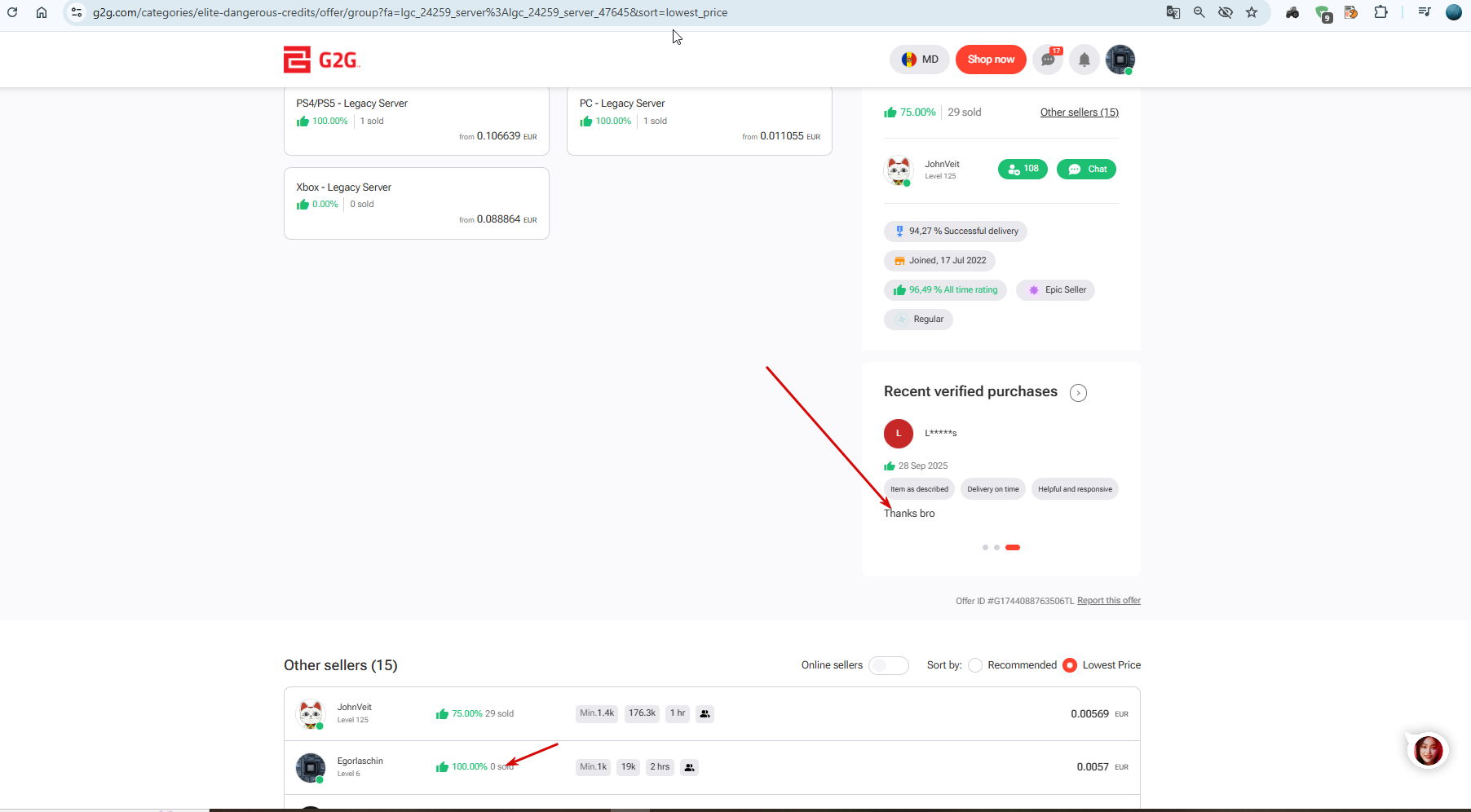Image resolution: width=1471 pixels, height=812 pixels.
Task: Click the 28 Sep 2025 review date
Action: [923, 466]
